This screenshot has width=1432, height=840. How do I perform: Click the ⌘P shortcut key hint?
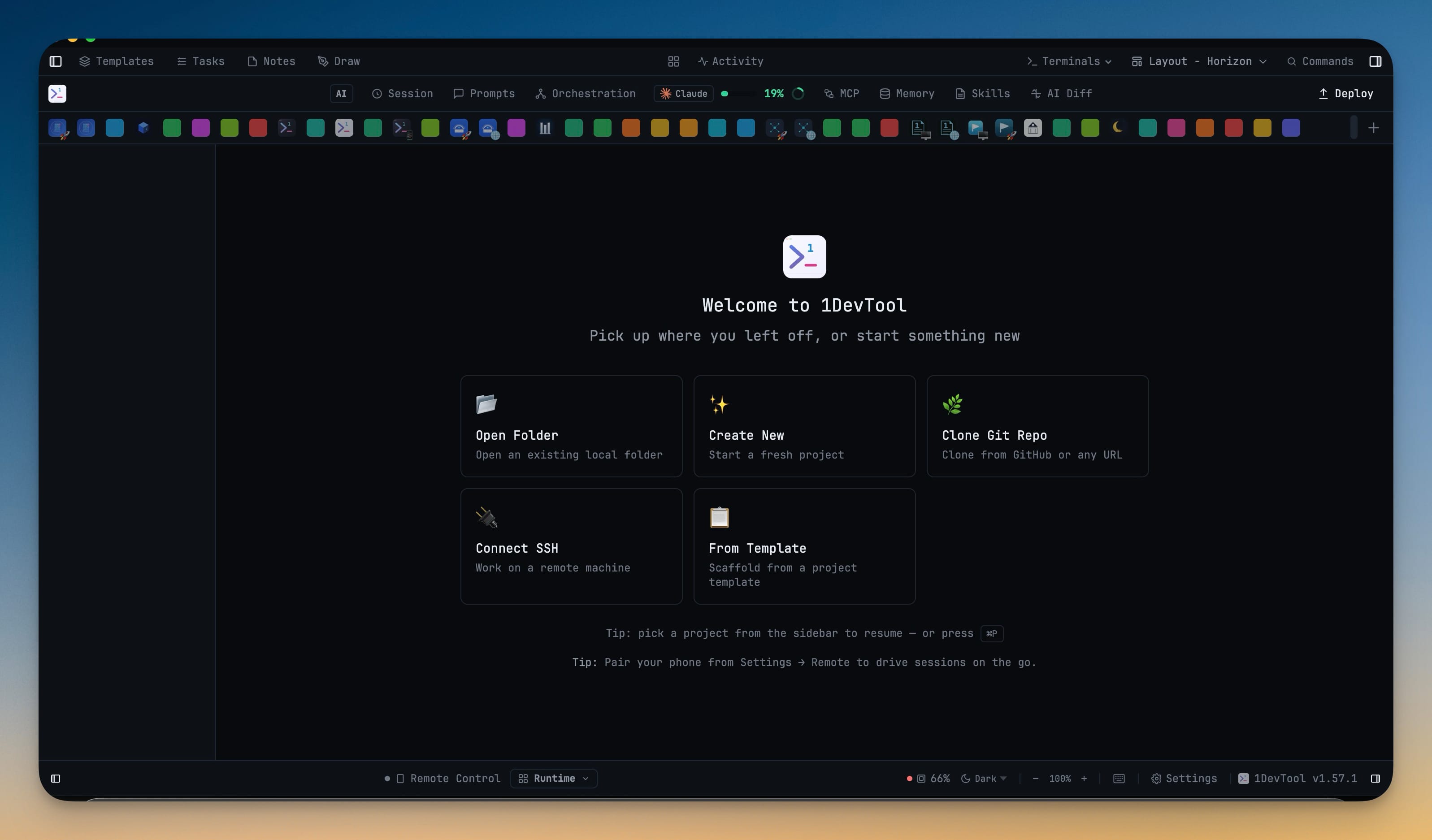pyautogui.click(x=992, y=633)
